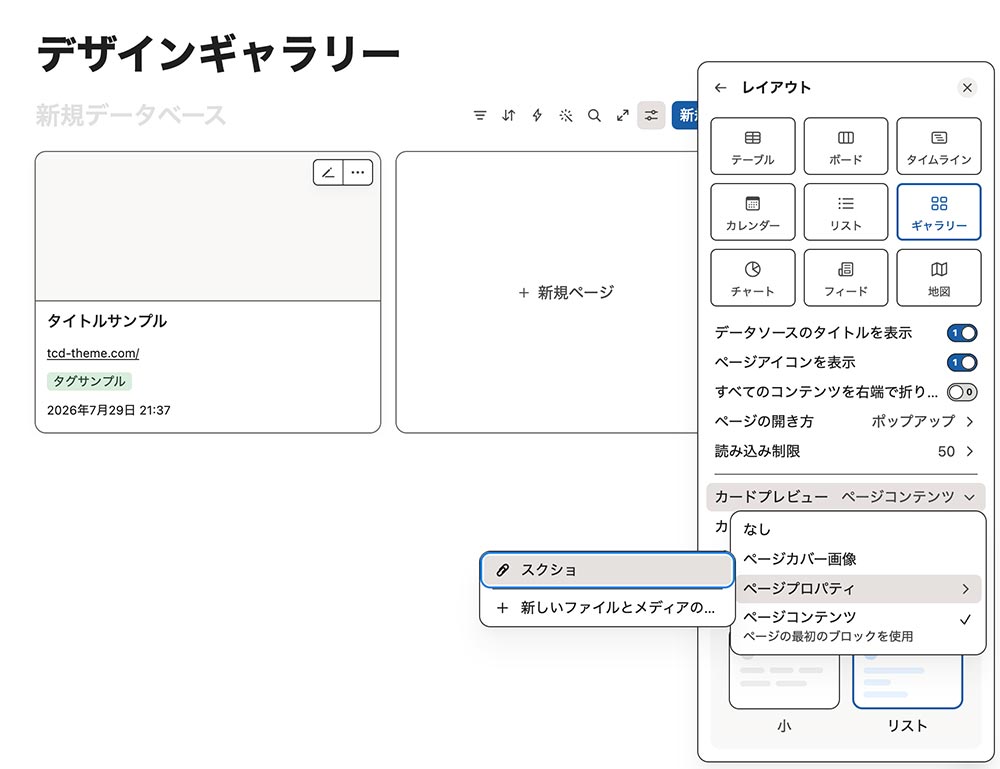Expand カードプレビュー dropdown
The width and height of the screenshot is (1000, 769).
tap(845, 497)
